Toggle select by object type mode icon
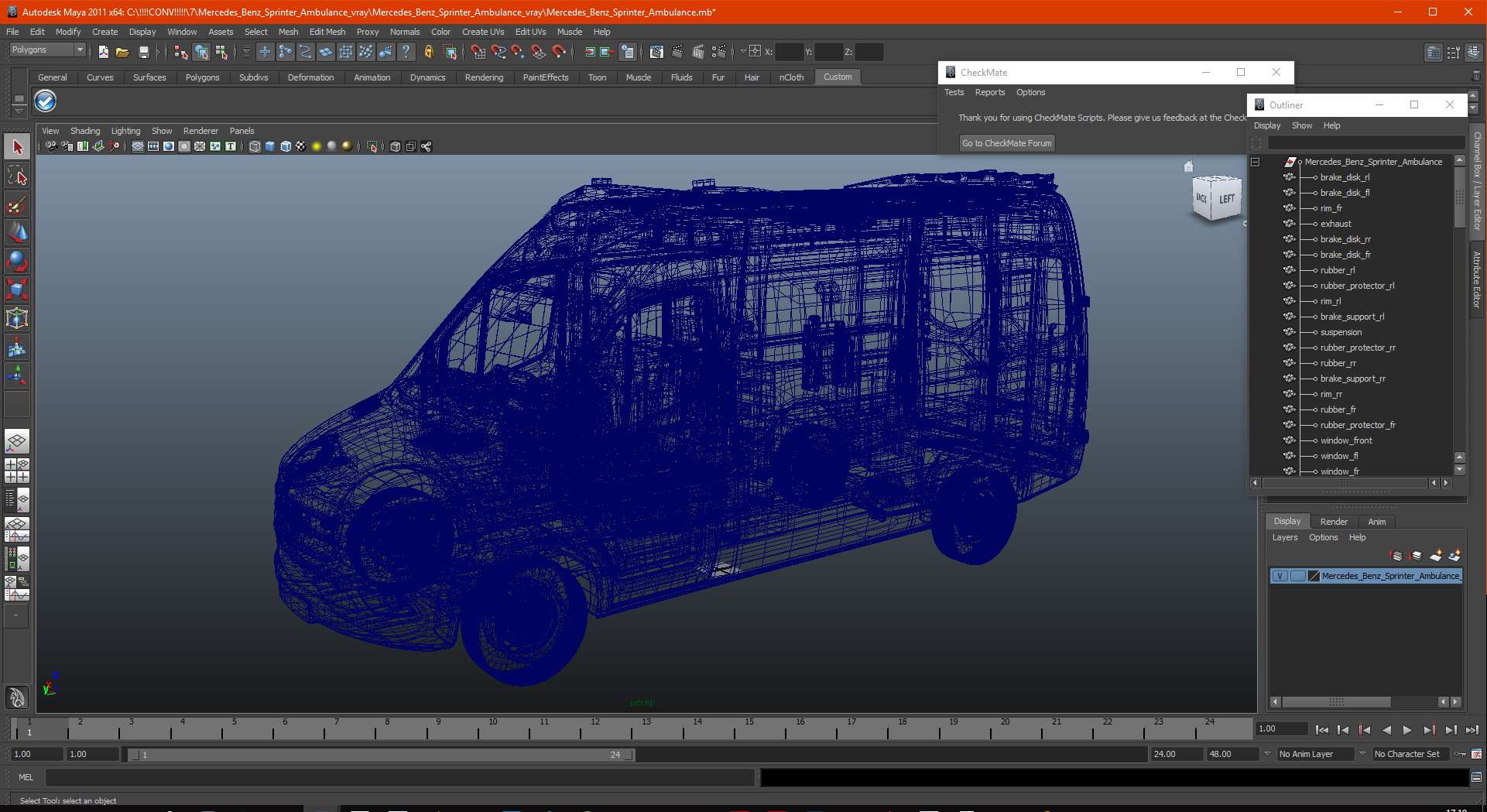The image size is (1487, 812). 201,52
